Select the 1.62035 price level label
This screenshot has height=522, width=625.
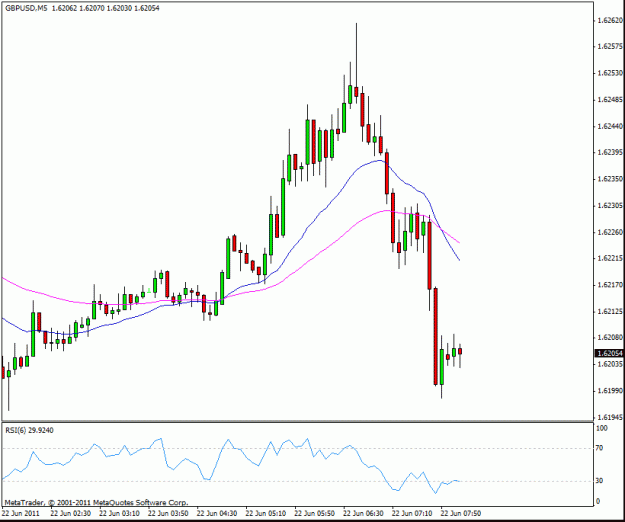coord(610,364)
